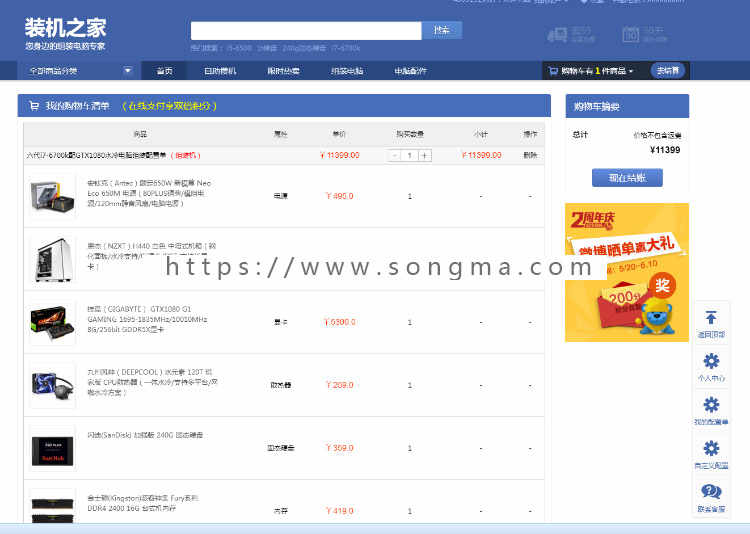Open the 自助装机 navigation tab

220,71
